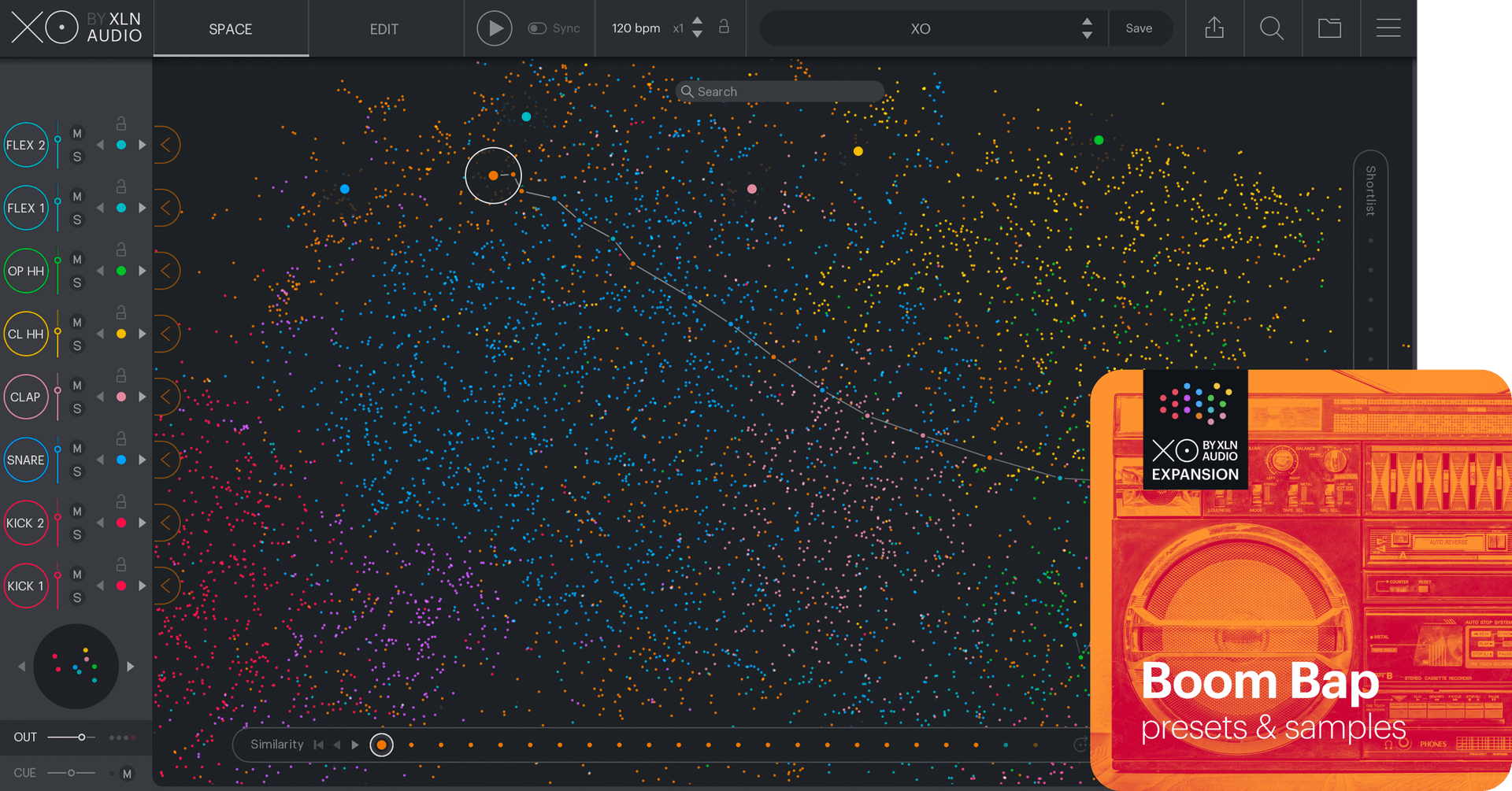This screenshot has width=1512, height=791.
Task: Select the CLAP channel pad
Action: point(26,397)
